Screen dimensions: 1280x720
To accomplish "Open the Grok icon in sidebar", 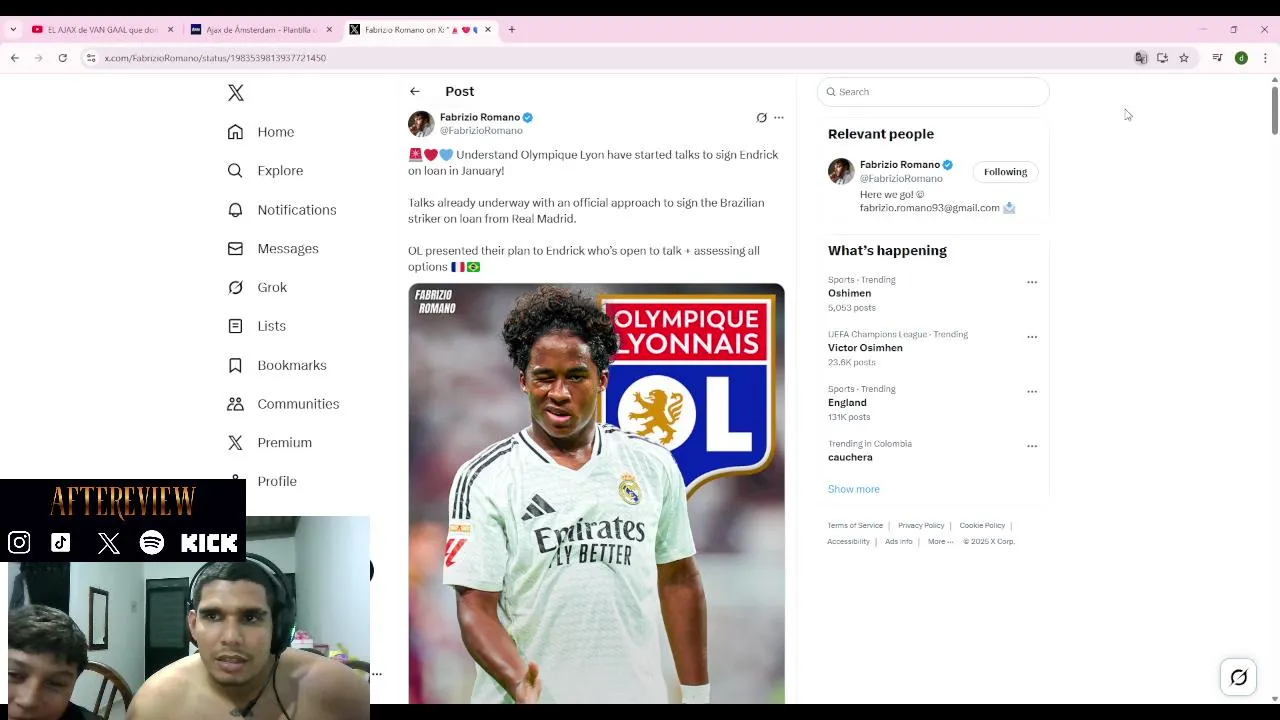I will (235, 287).
